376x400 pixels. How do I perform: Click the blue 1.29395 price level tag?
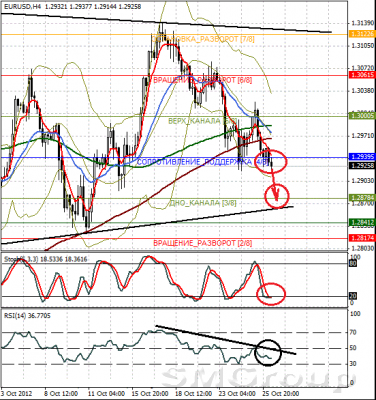[x=362, y=157]
